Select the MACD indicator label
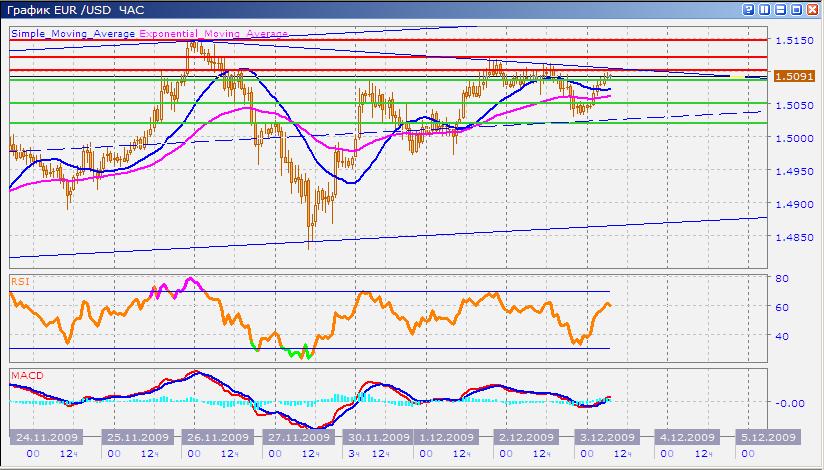824x470 pixels. 25,376
